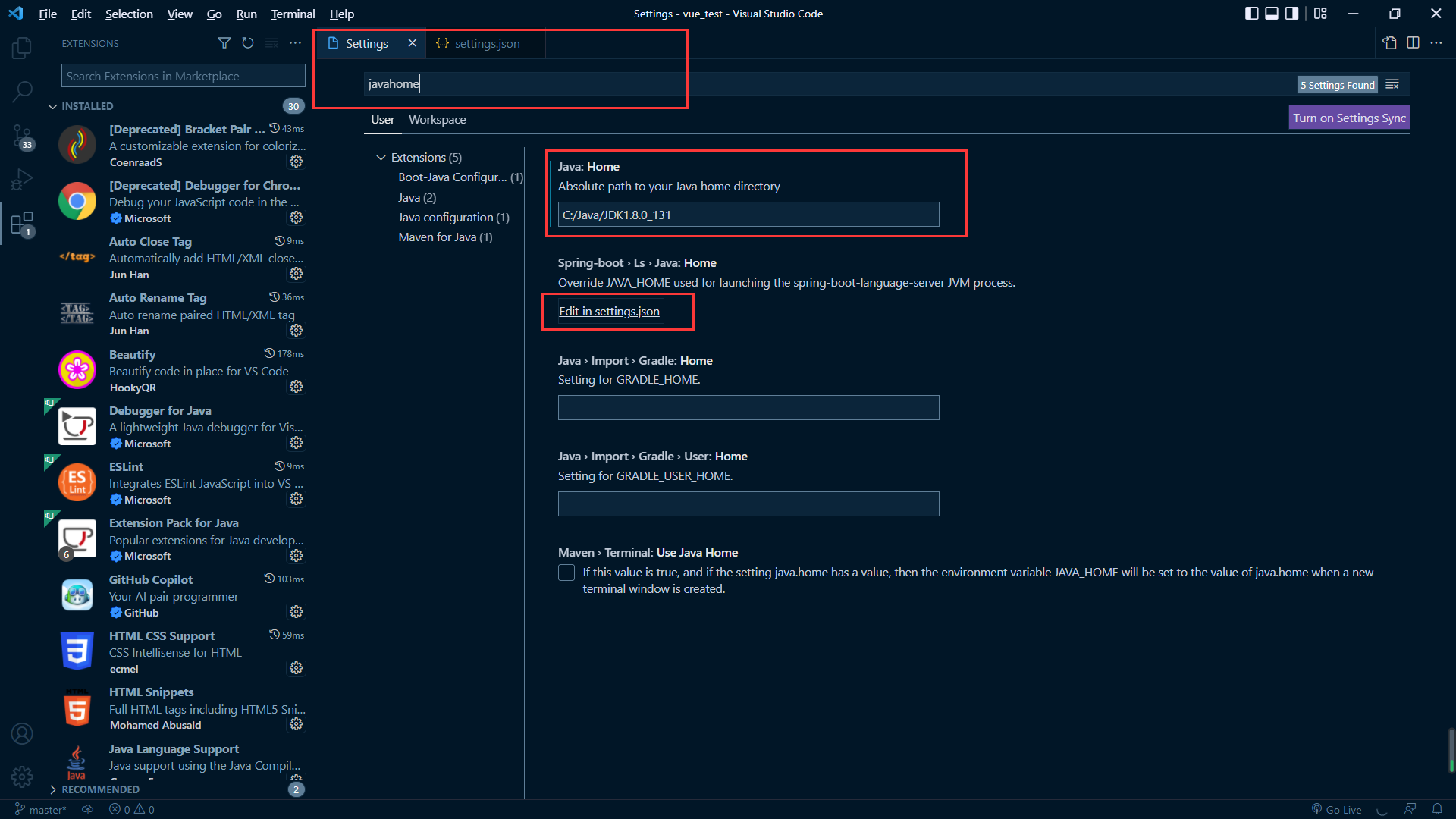Select Java configuration (1) in settings tree
Viewport: 1456px width, 819px height.
pyautogui.click(x=453, y=218)
